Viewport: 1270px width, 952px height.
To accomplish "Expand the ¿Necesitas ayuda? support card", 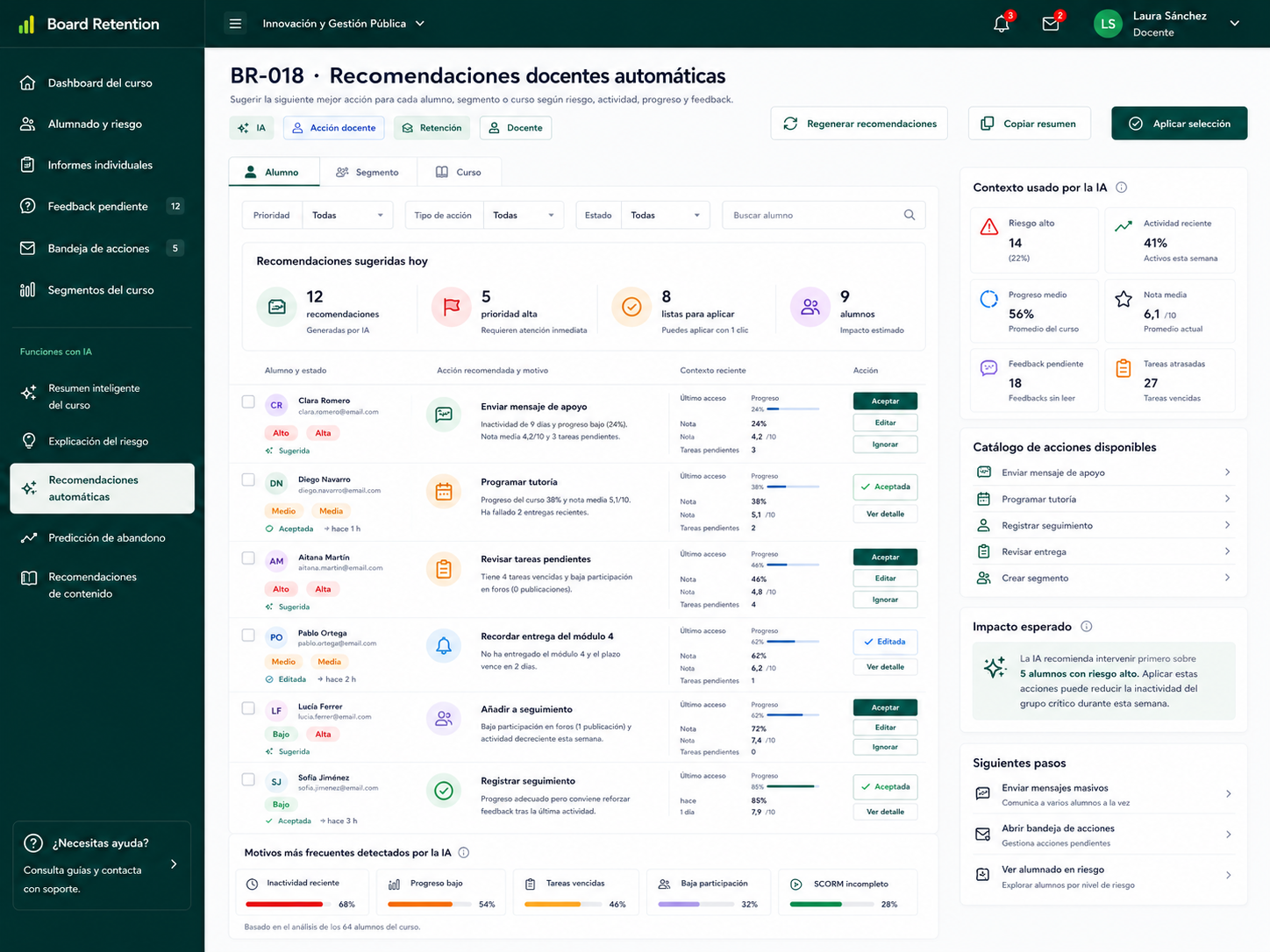I will (102, 865).
